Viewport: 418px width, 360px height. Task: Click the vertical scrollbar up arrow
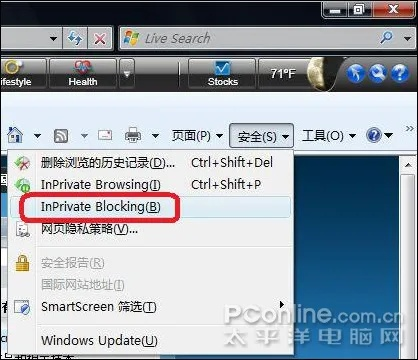coord(408,165)
